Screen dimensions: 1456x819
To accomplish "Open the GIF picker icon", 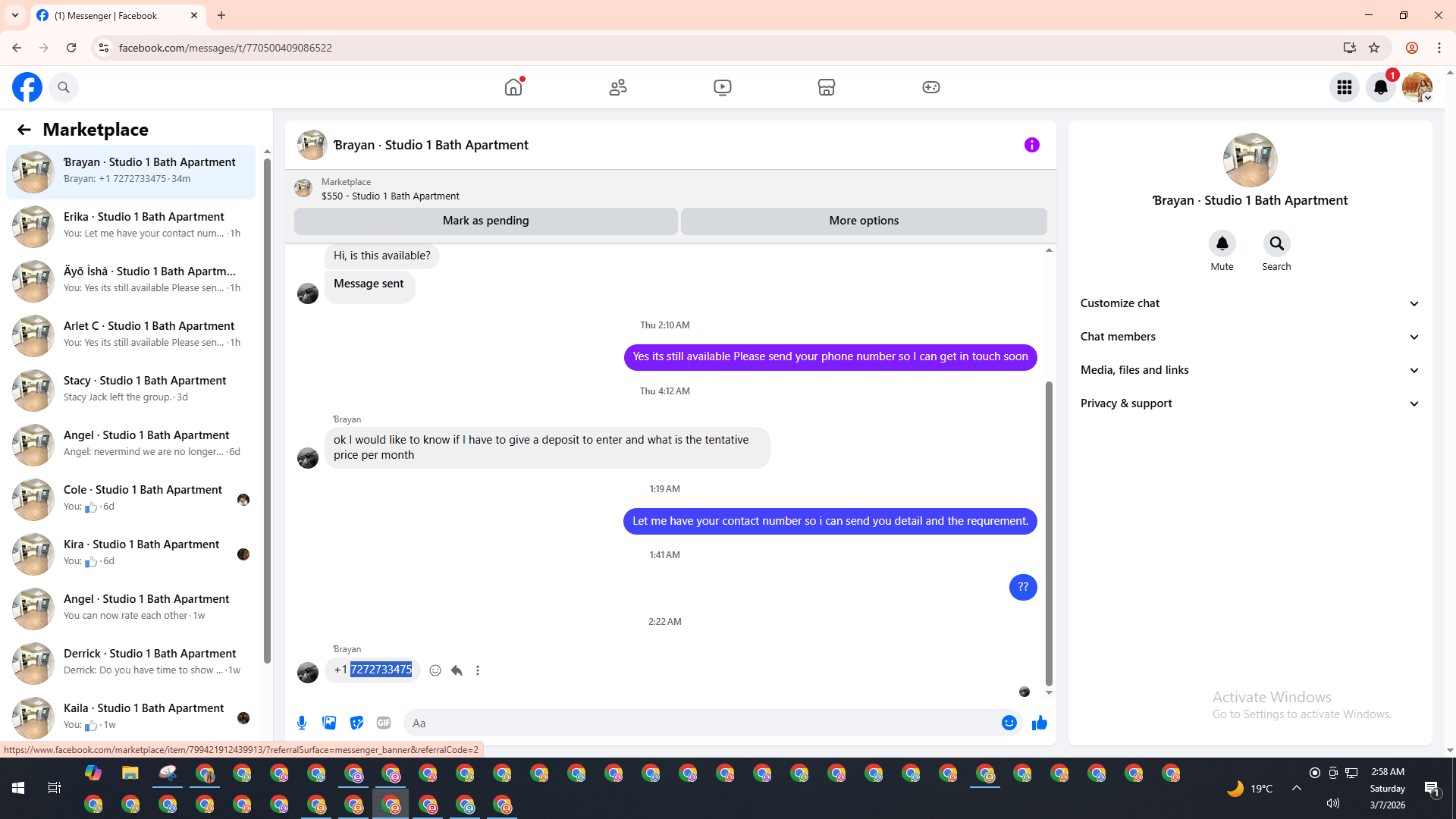I will click(384, 723).
